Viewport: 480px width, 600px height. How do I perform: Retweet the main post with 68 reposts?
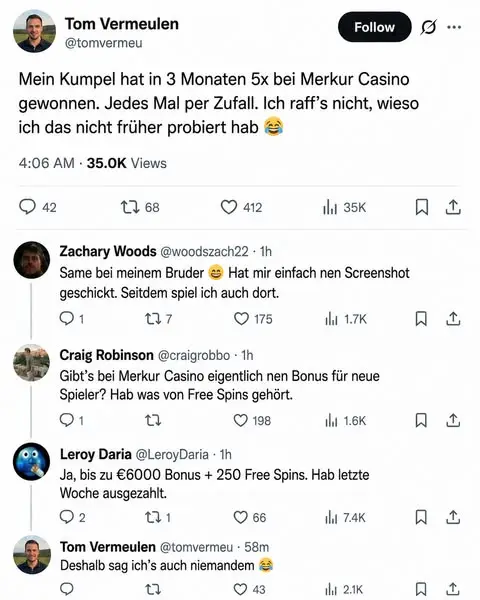(x=140, y=207)
